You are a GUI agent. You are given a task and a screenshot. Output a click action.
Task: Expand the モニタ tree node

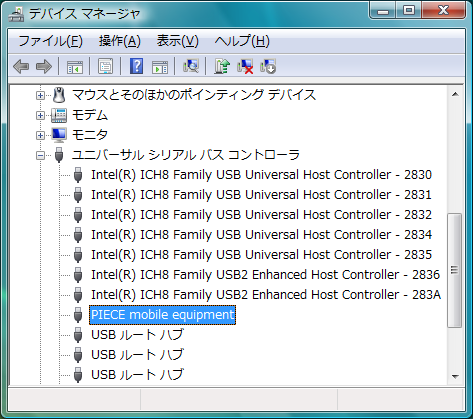(40, 135)
